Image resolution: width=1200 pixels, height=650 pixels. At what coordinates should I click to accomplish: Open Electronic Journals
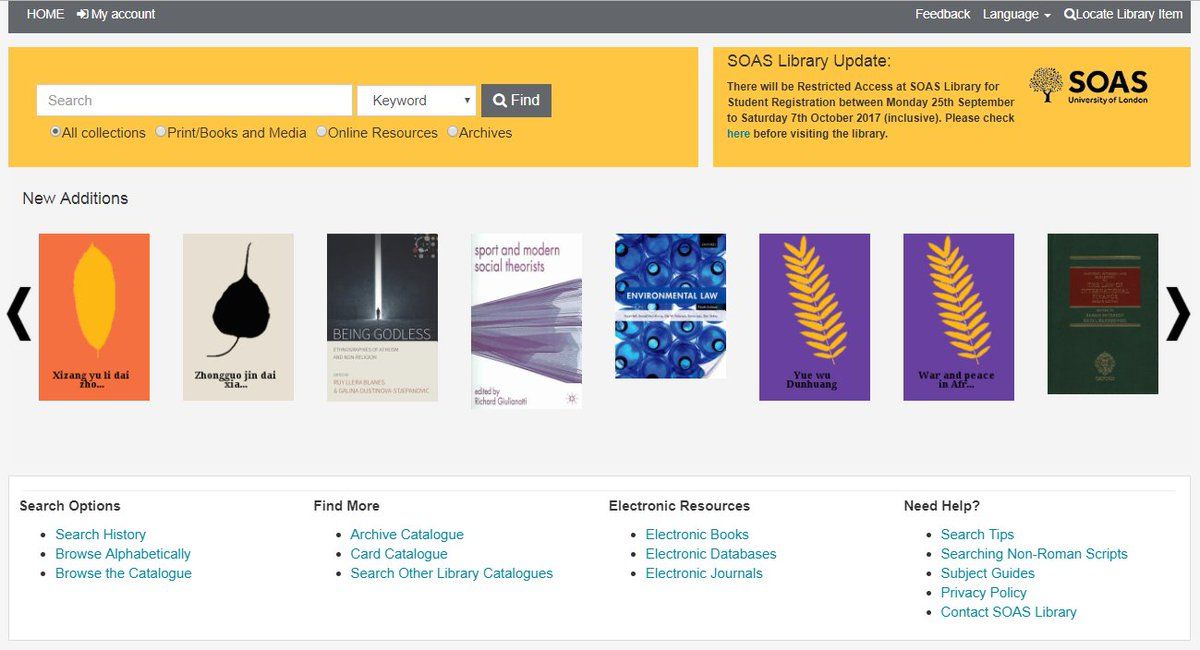(704, 573)
